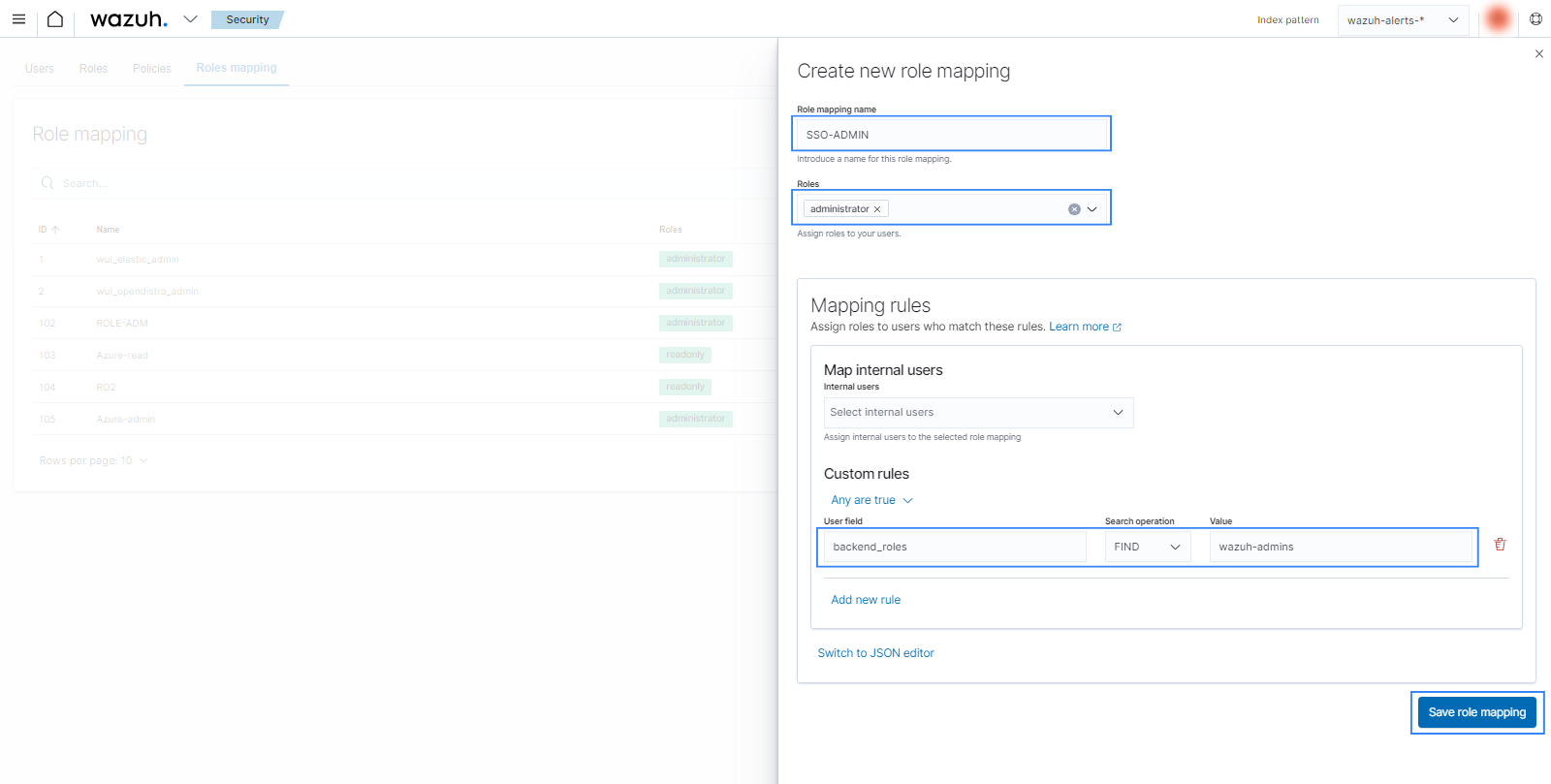Click the user avatar circle
The image size is (1551, 784).
tap(1498, 19)
